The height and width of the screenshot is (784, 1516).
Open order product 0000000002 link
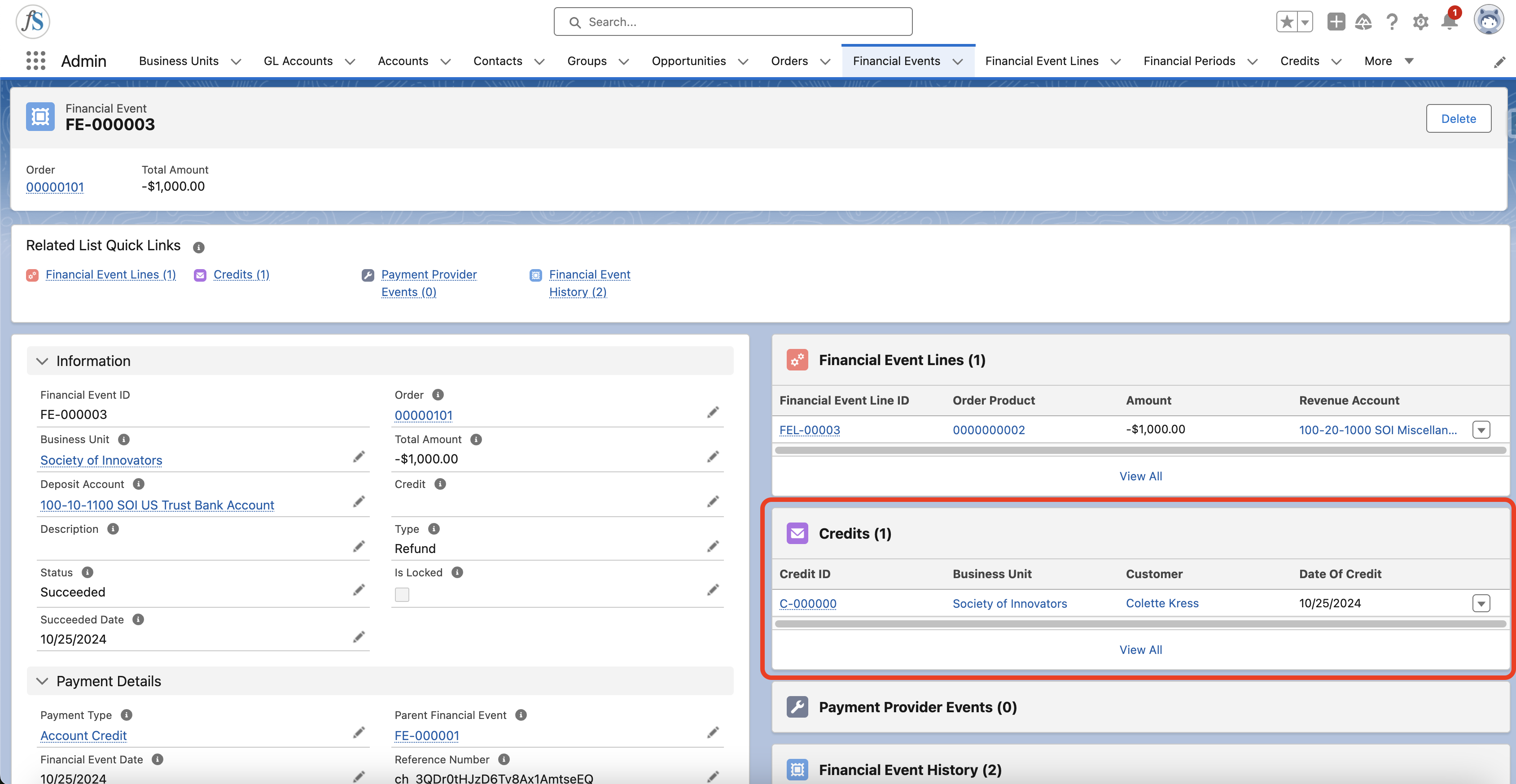point(989,430)
